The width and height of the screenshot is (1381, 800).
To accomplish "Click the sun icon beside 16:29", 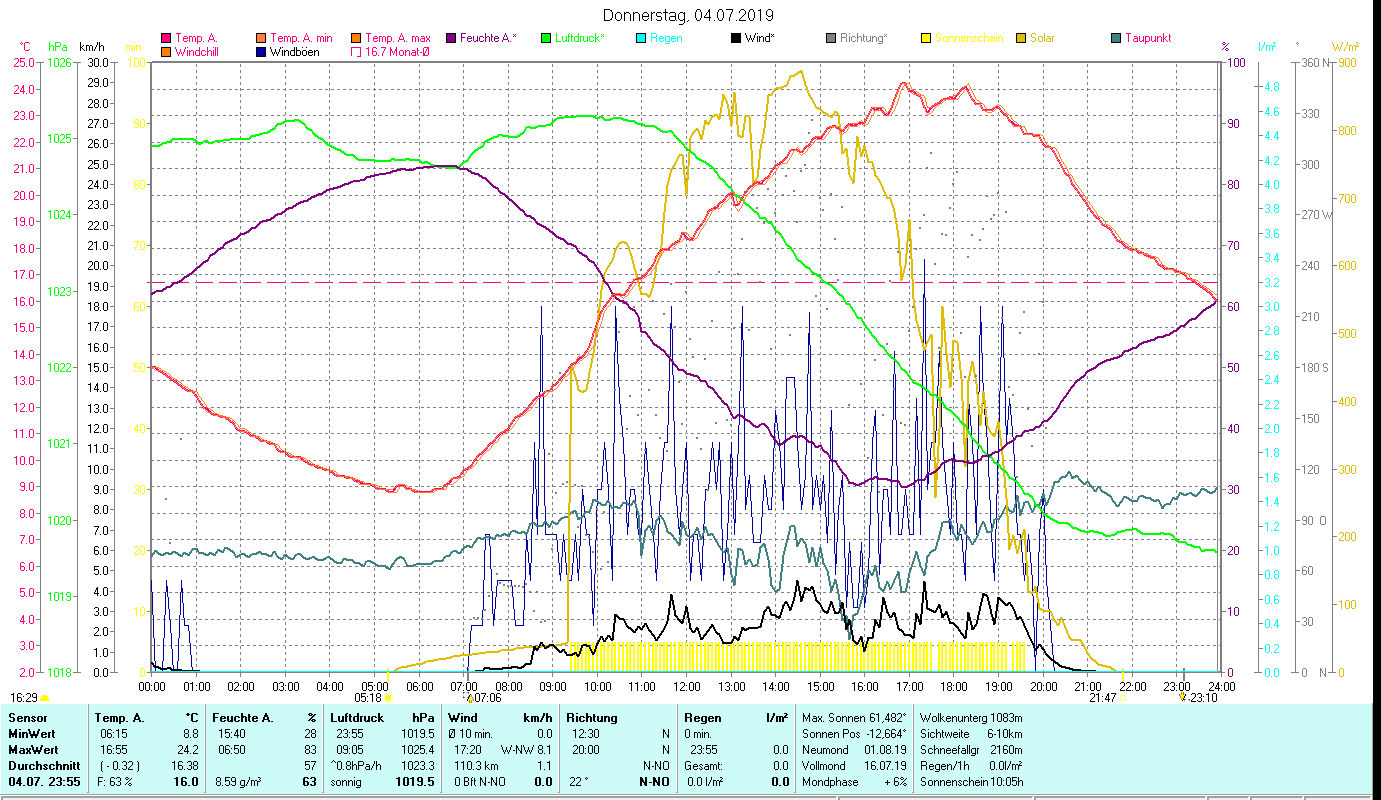I will [45, 698].
